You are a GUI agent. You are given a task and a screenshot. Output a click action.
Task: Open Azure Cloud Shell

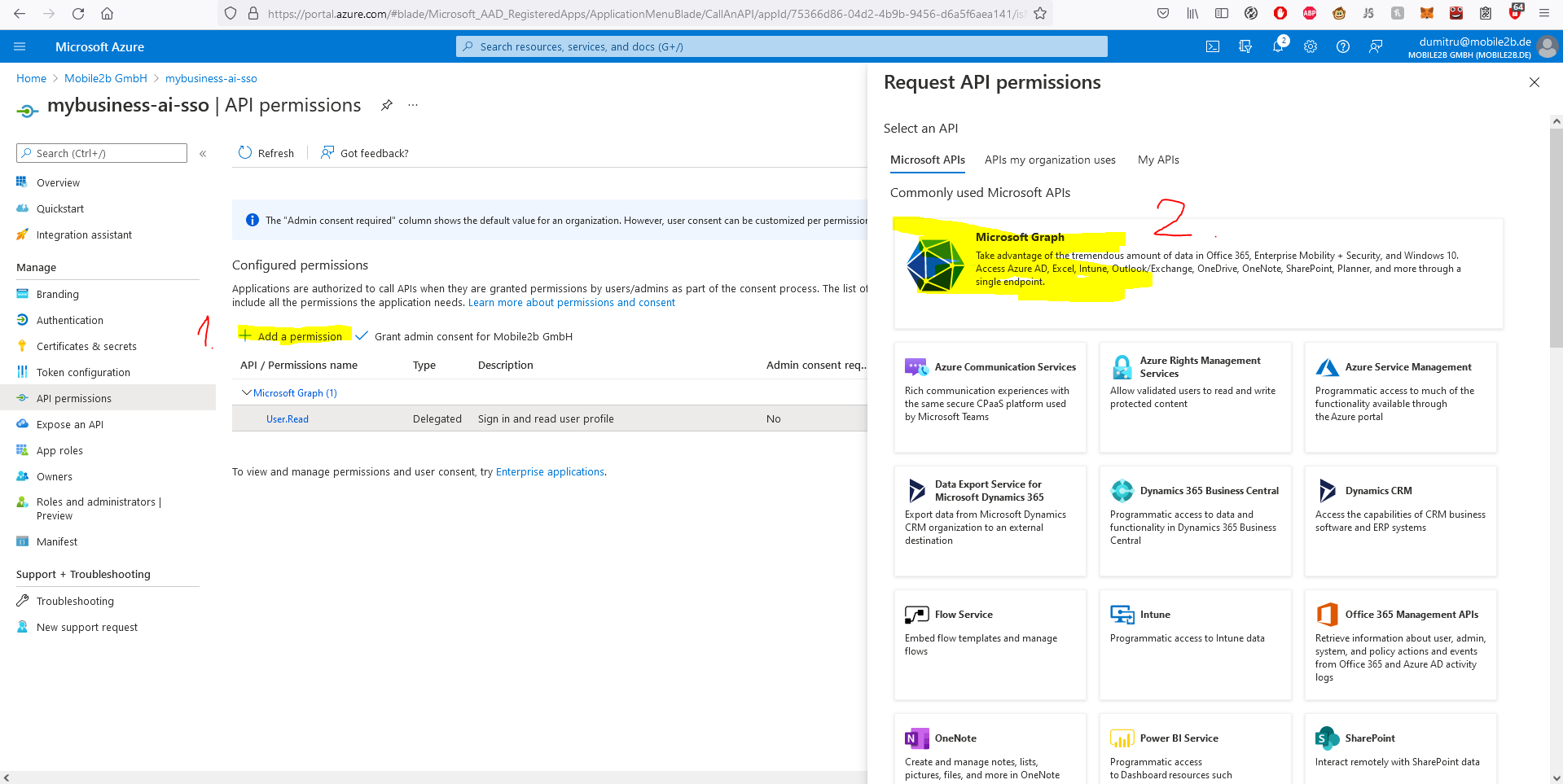click(x=1212, y=46)
